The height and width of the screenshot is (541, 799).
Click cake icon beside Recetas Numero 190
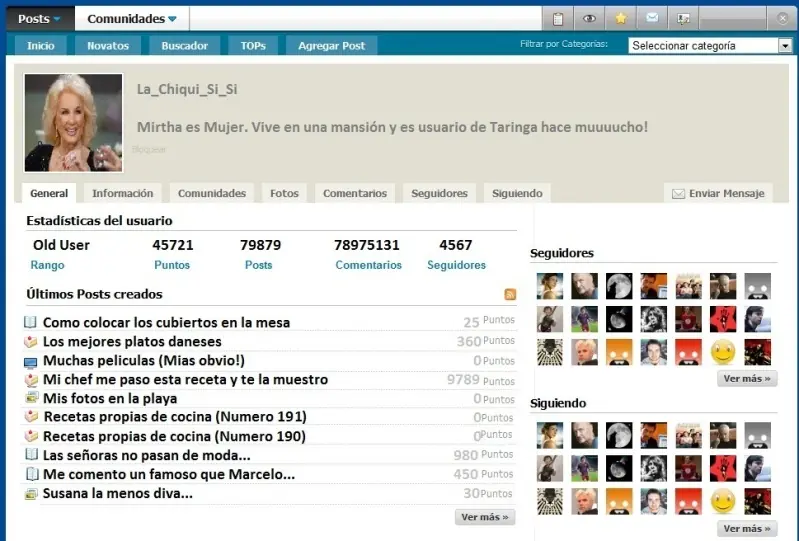pyautogui.click(x=31, y=436)
